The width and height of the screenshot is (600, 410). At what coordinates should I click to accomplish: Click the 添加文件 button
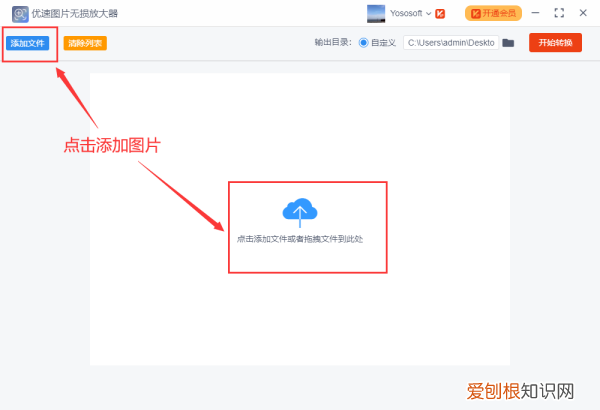28,43
